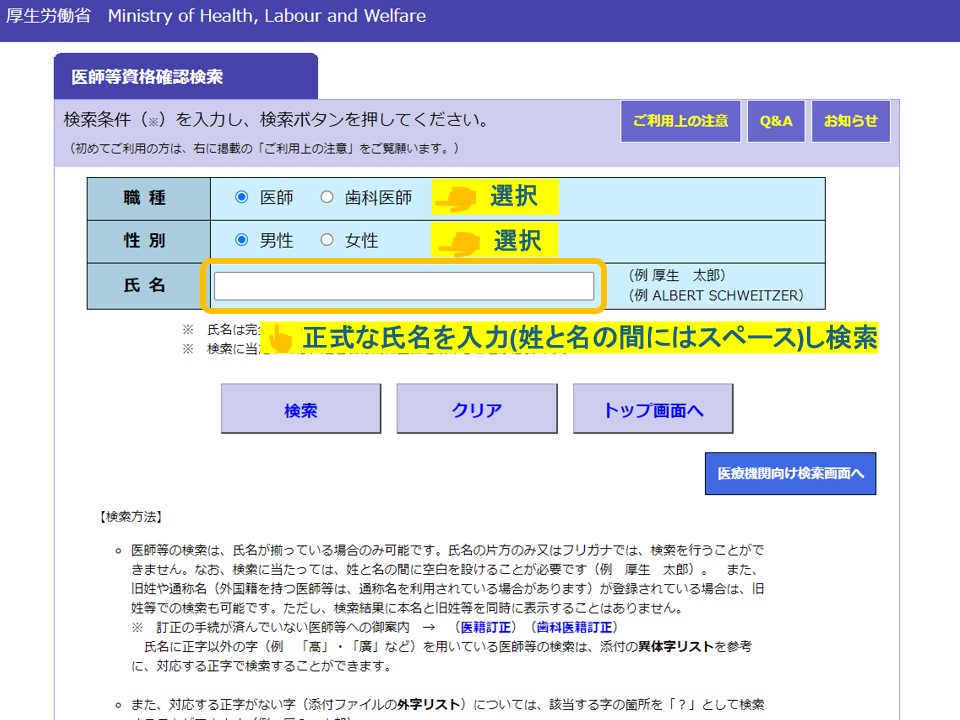Pick the 女性 gender radio button
Screen dimensions: 960x720
(327, 240)
